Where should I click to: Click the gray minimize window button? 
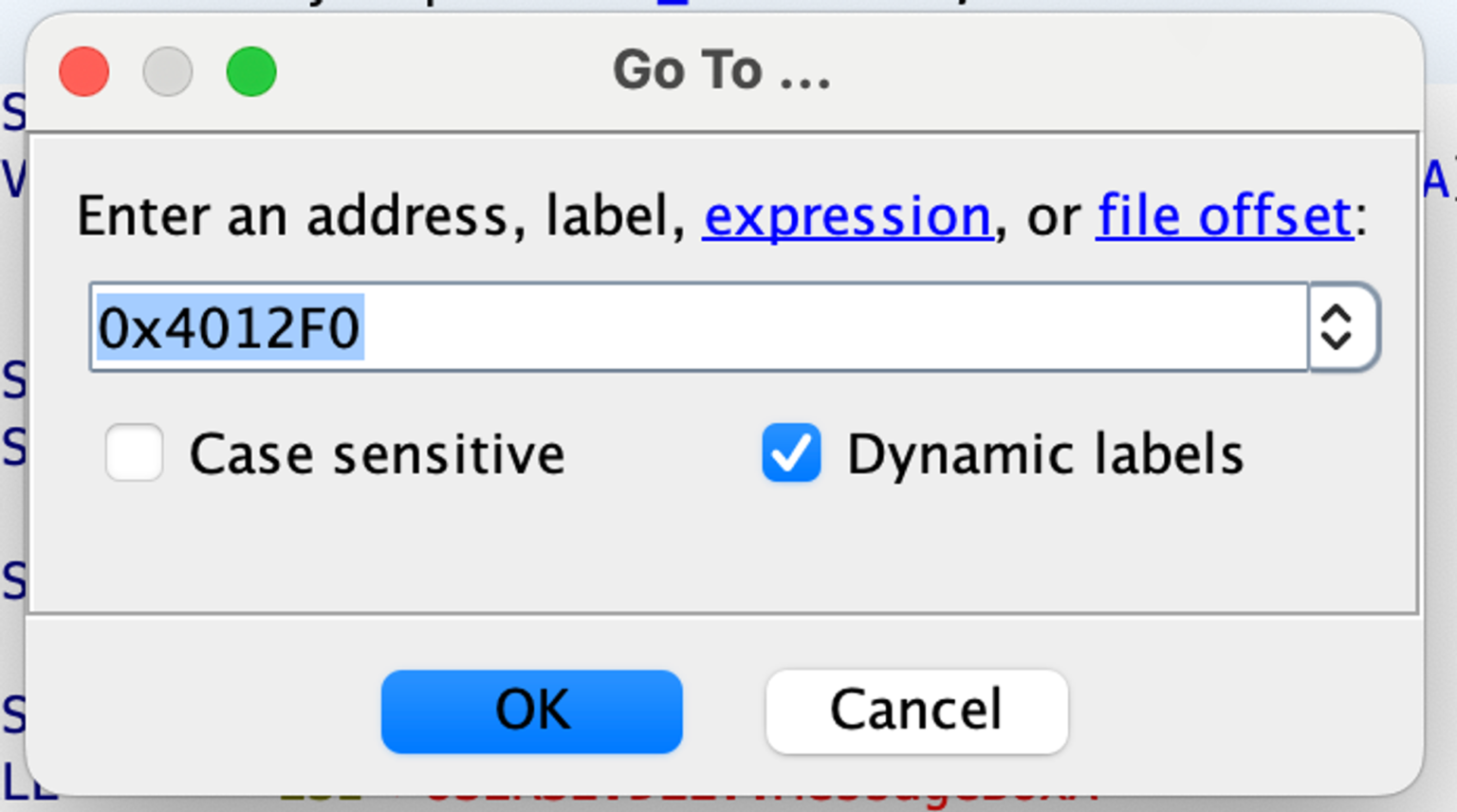point(168,71)
